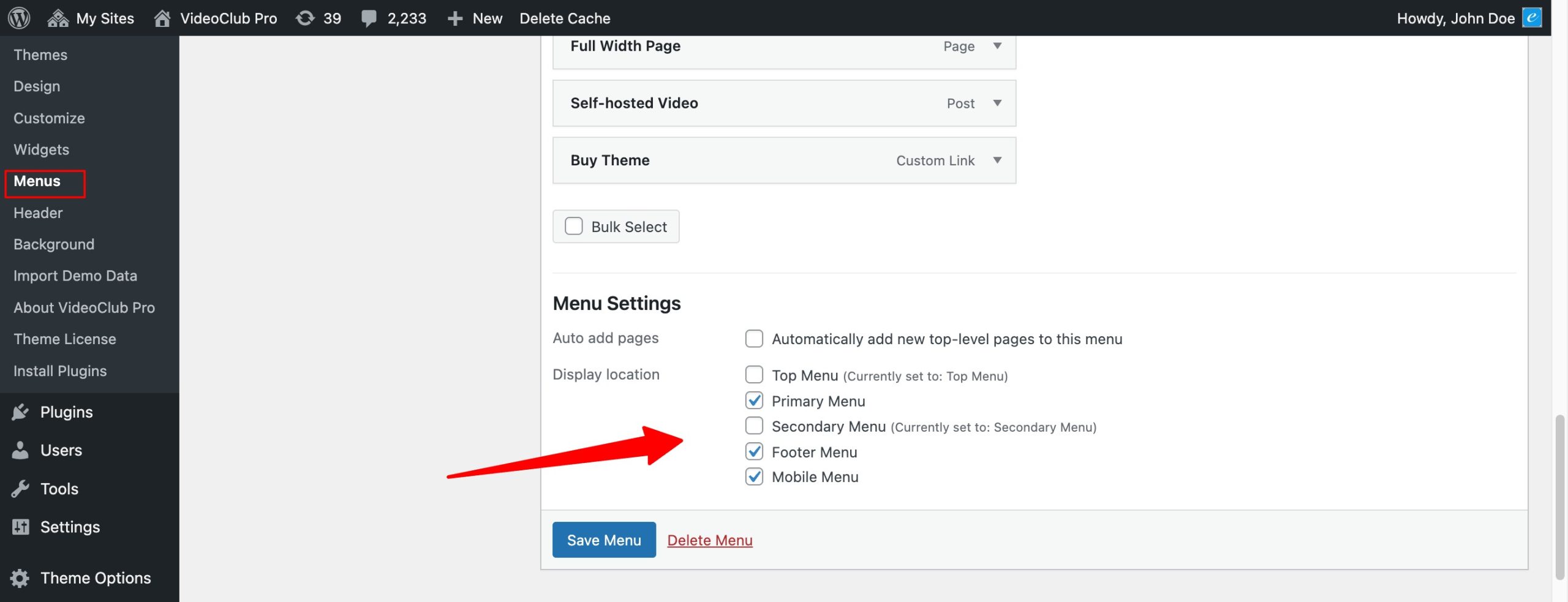Viewport: 1568px width, 602px height.
Task: Click the VideoClub Pro home icon
Action: click(x=162, y=18)
